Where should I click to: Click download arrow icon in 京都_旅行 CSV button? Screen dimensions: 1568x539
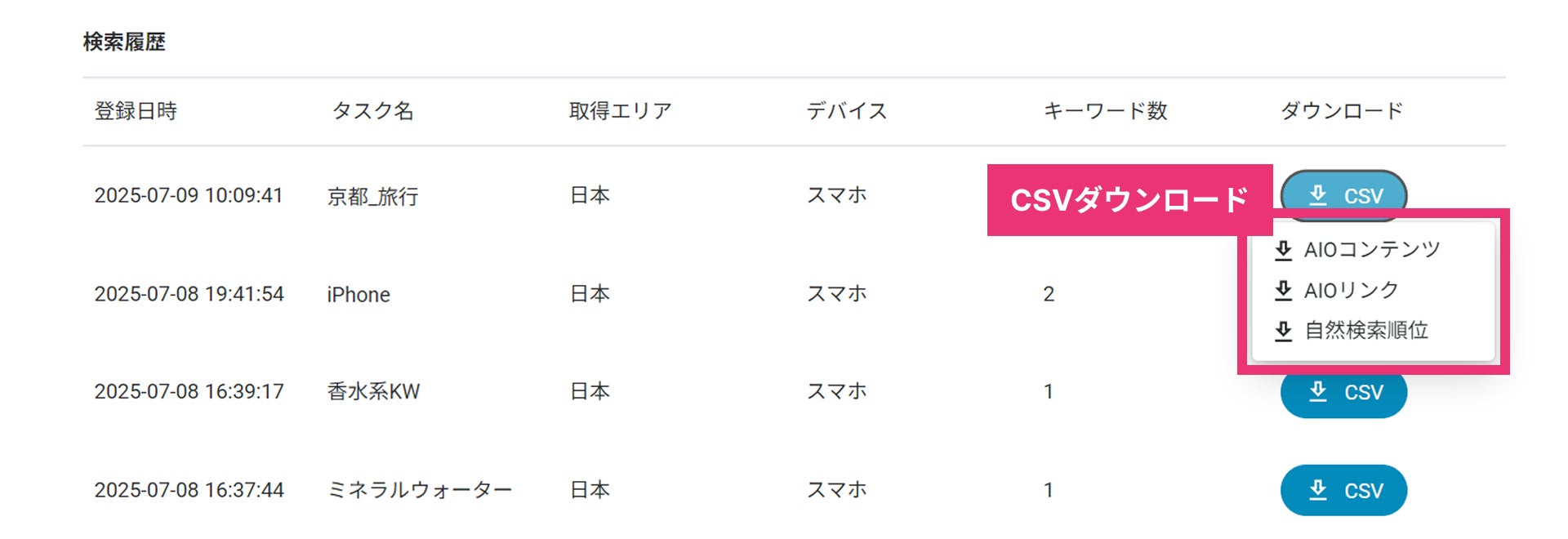1318,195
